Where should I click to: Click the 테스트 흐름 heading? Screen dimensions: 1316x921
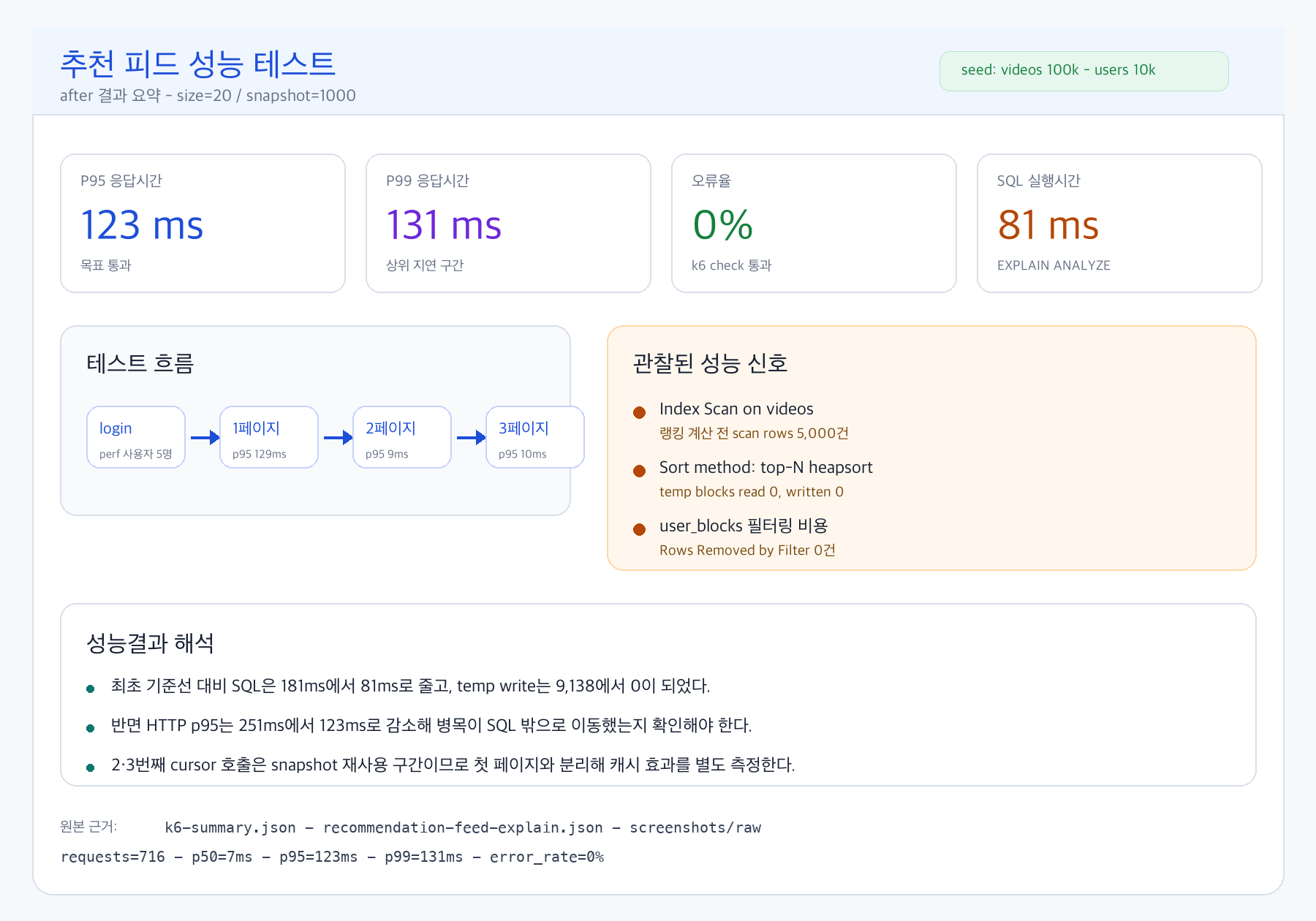140,363
